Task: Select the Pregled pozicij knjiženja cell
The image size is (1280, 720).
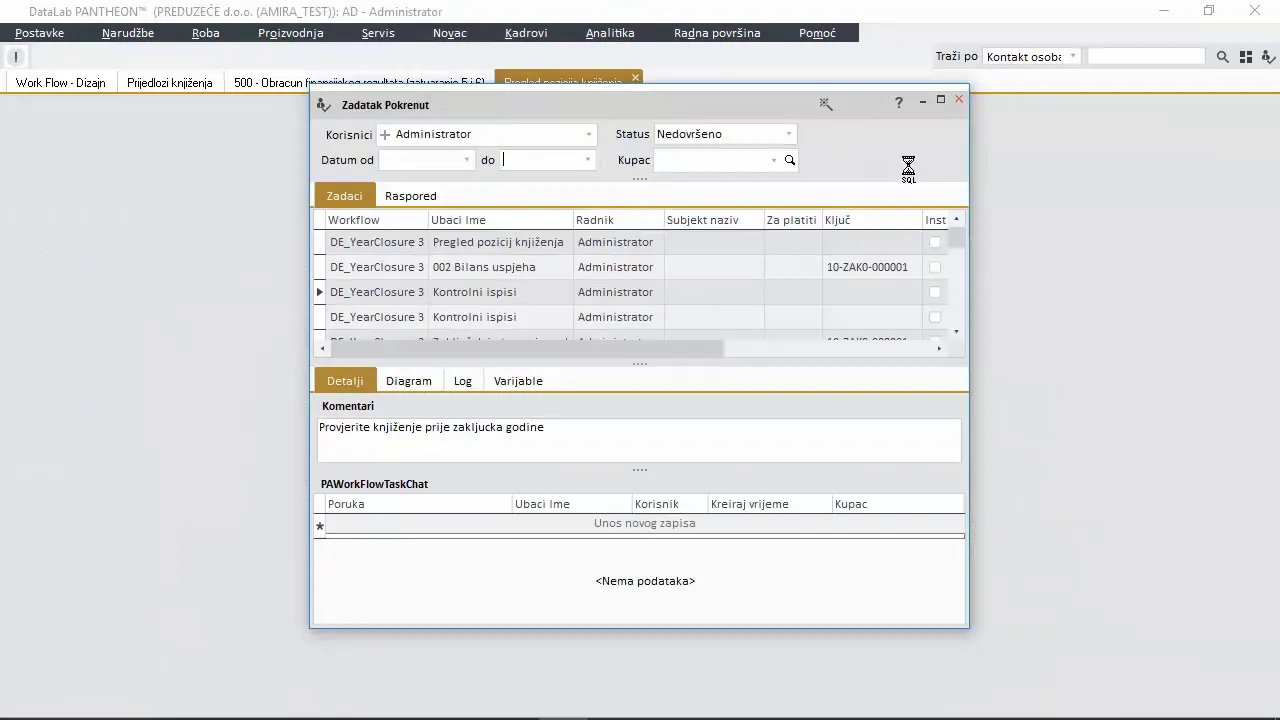Action: point(501,242)
